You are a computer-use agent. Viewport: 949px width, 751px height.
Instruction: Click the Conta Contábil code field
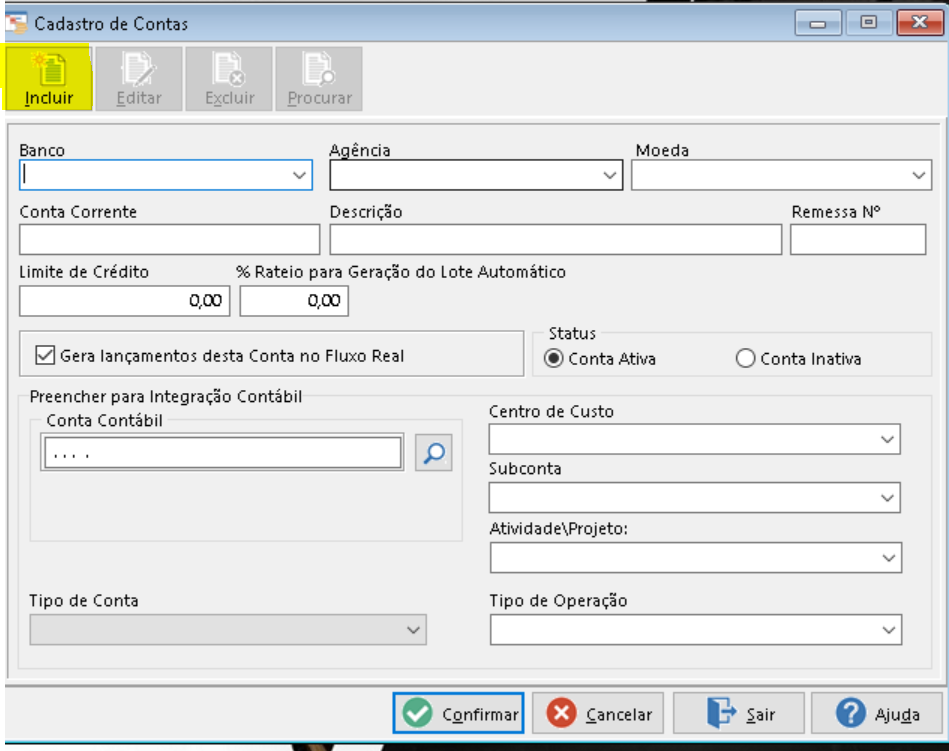(223, 452)
